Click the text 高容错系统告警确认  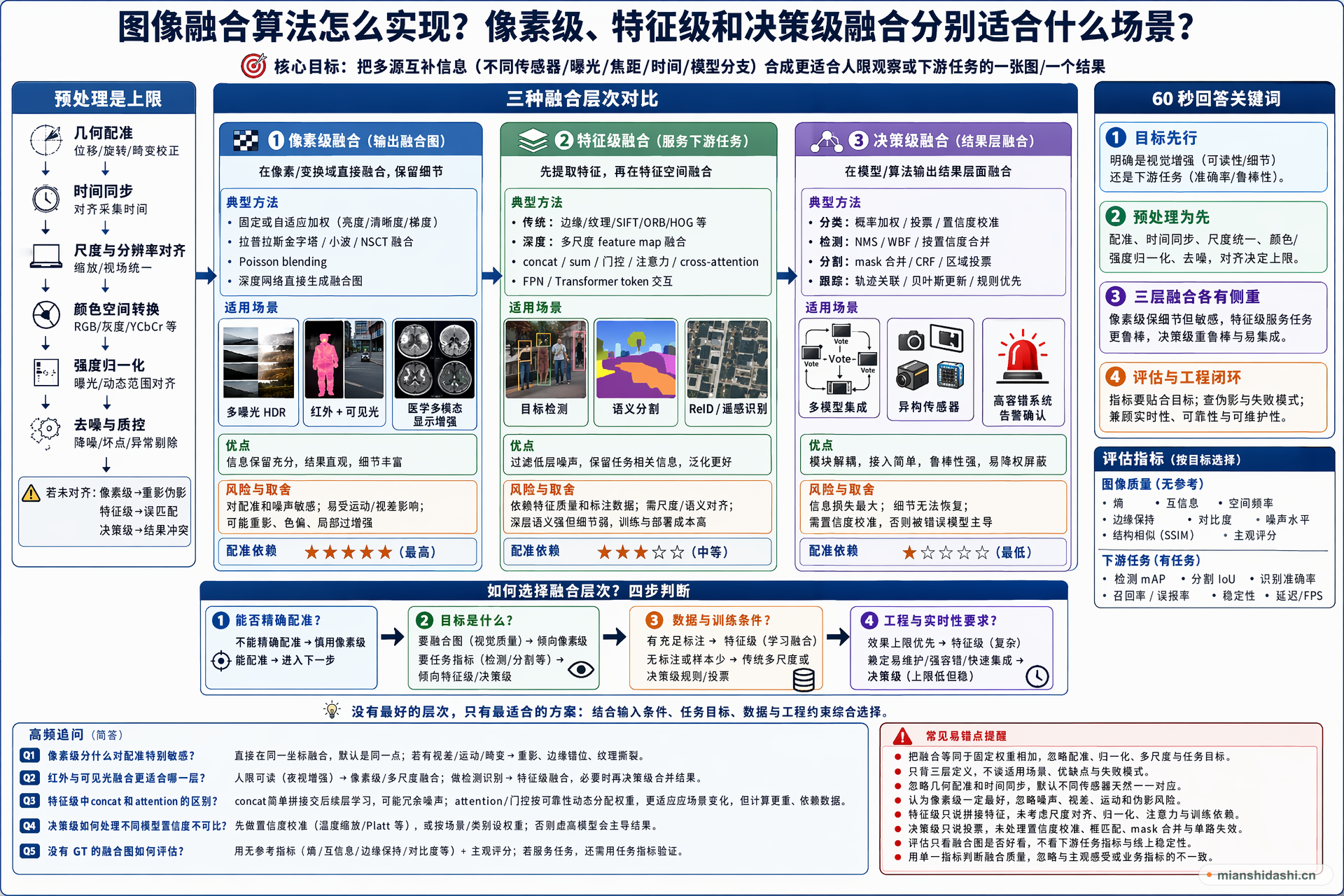[1023, 408]
